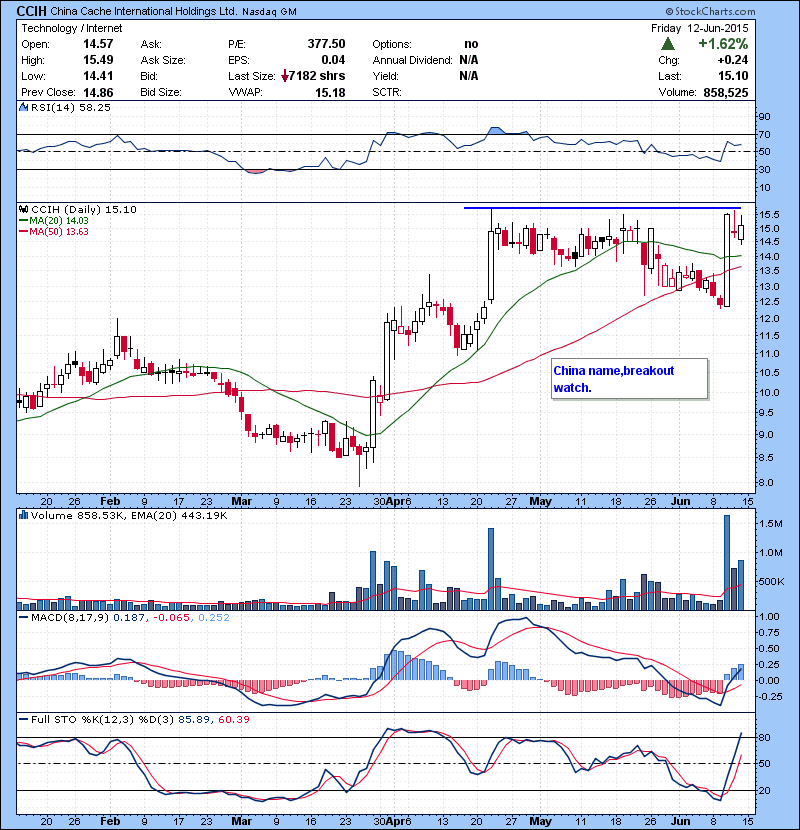
Task: Click the 500K volume axis label
Action: pyautogui.click(x=770, y=582)
